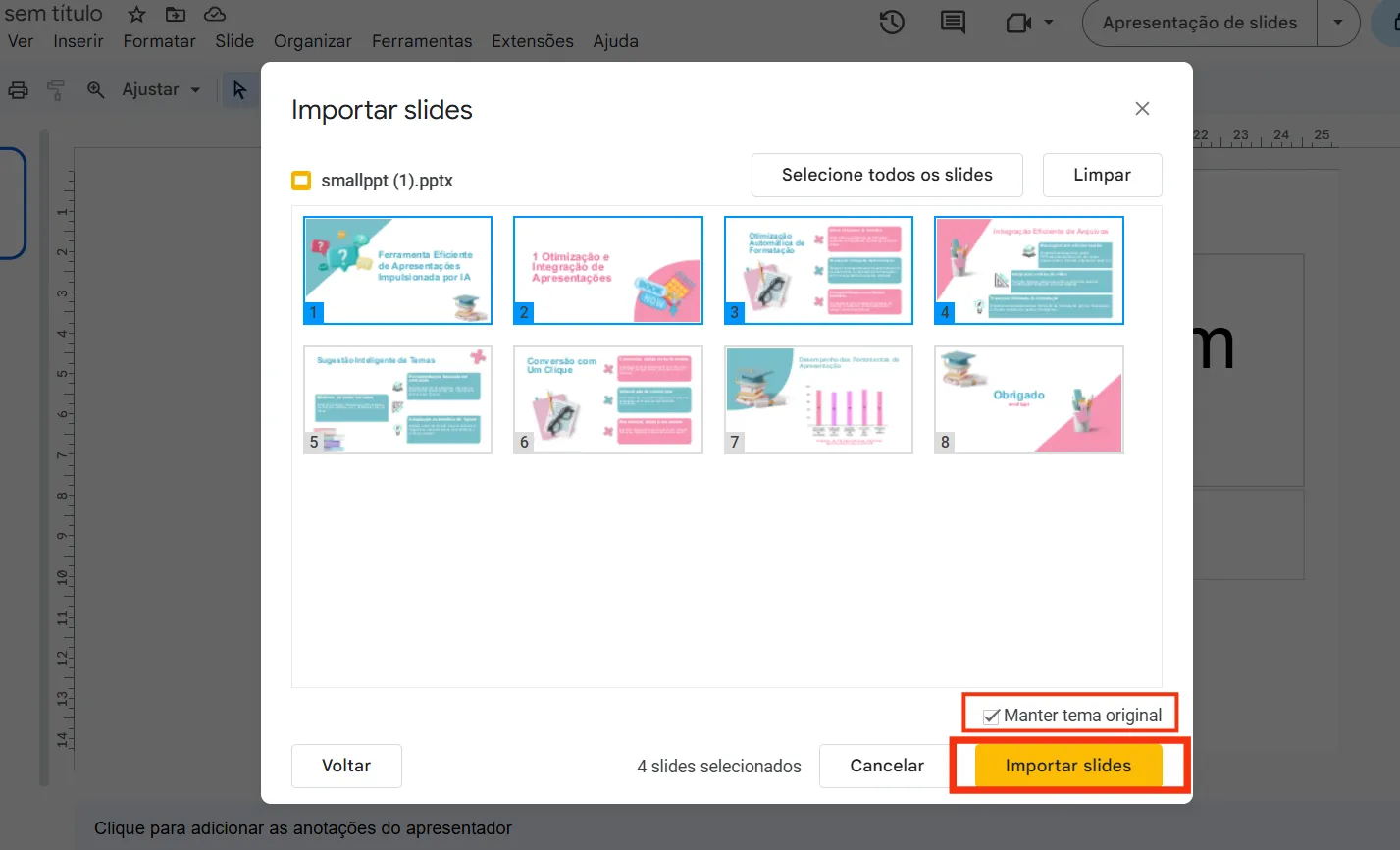Check document cloud save status icon
Viewport: 1400px width, 850px height.
(x=215, y=15)
